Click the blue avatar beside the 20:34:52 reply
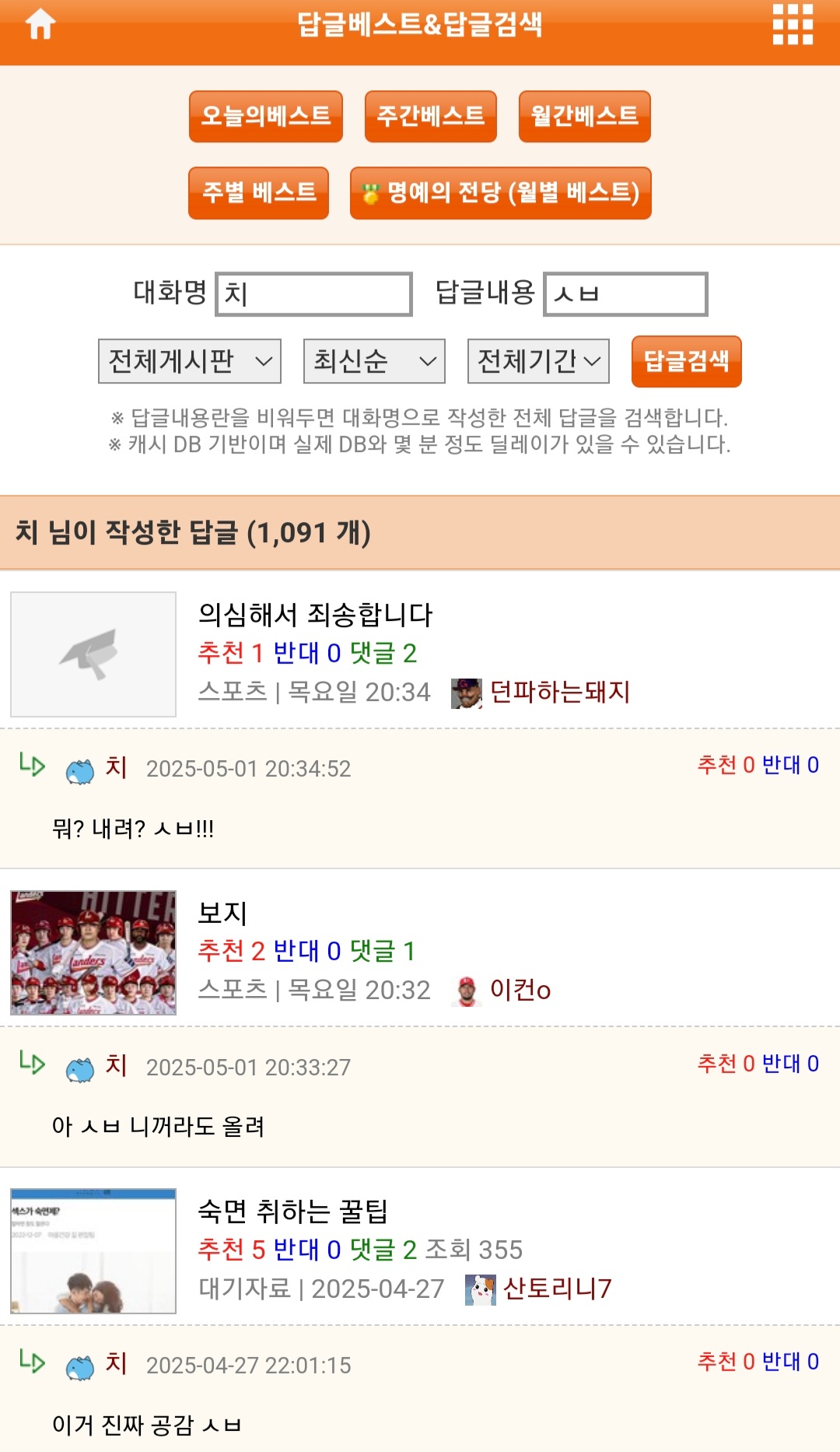The width and height of the screenshot is (840, 1452). [x=80, y=770]
